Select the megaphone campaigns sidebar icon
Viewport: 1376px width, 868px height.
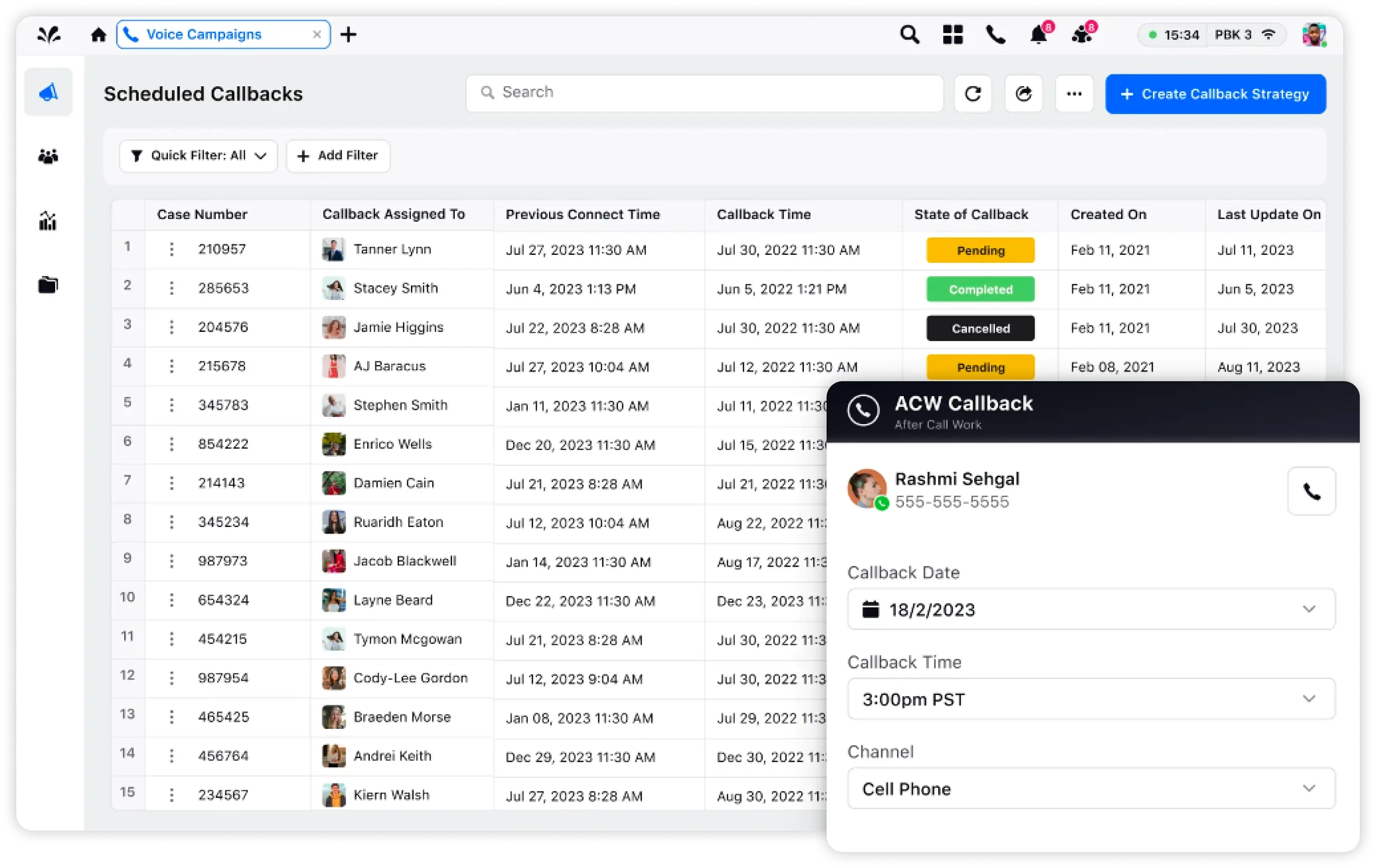49,92
